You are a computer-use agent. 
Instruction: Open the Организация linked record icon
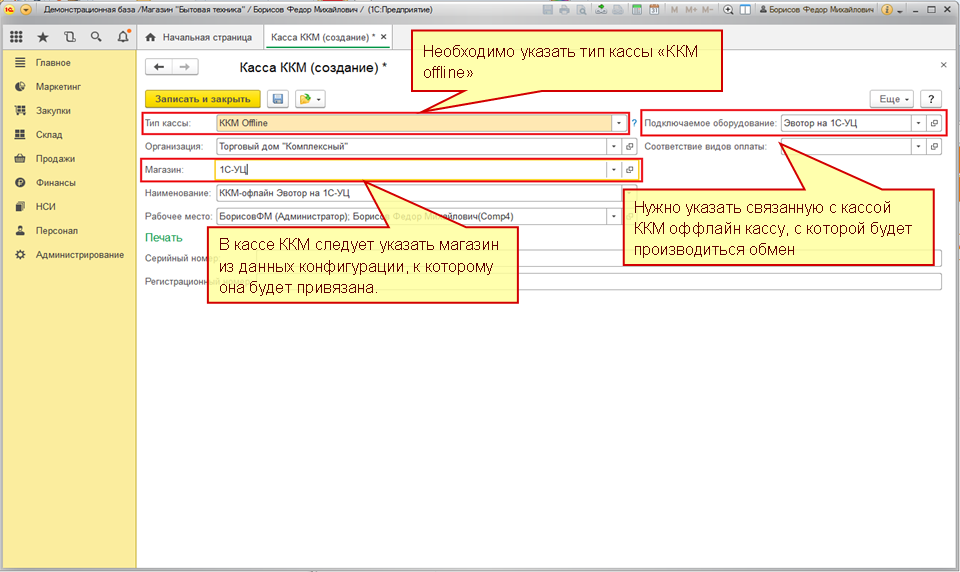coord(629,146)
